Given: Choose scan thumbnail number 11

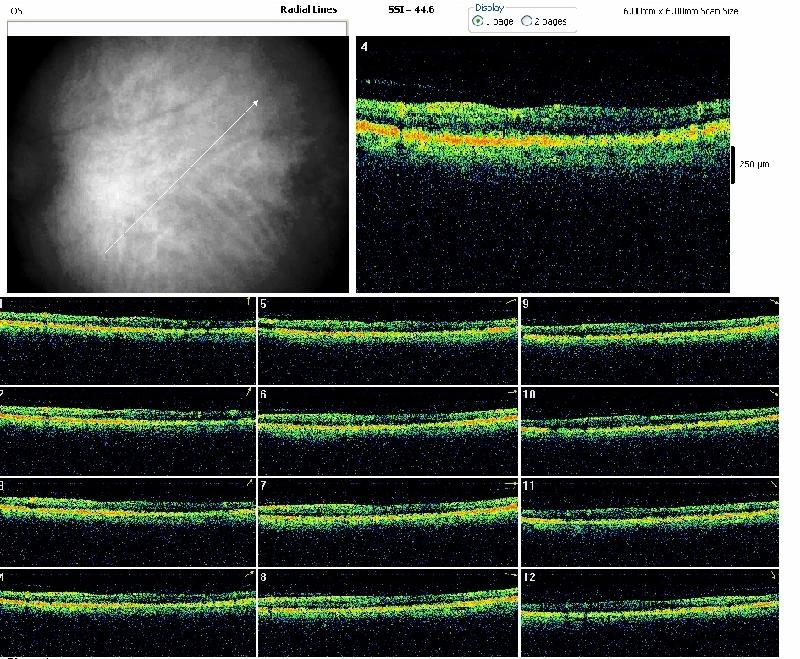Looking at the screenshot, I should click(x=650, y=520).
